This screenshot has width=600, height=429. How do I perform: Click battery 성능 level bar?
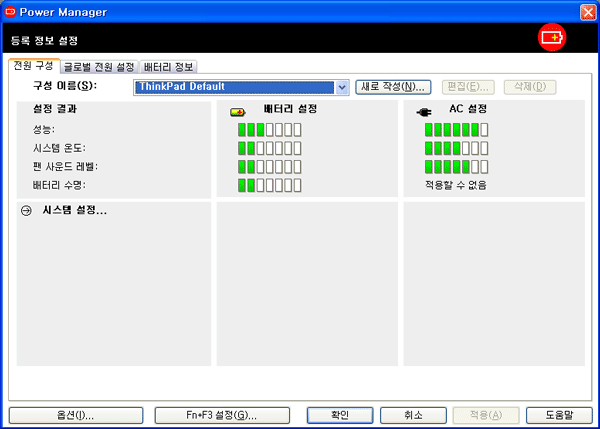click(x=269, y=130)
